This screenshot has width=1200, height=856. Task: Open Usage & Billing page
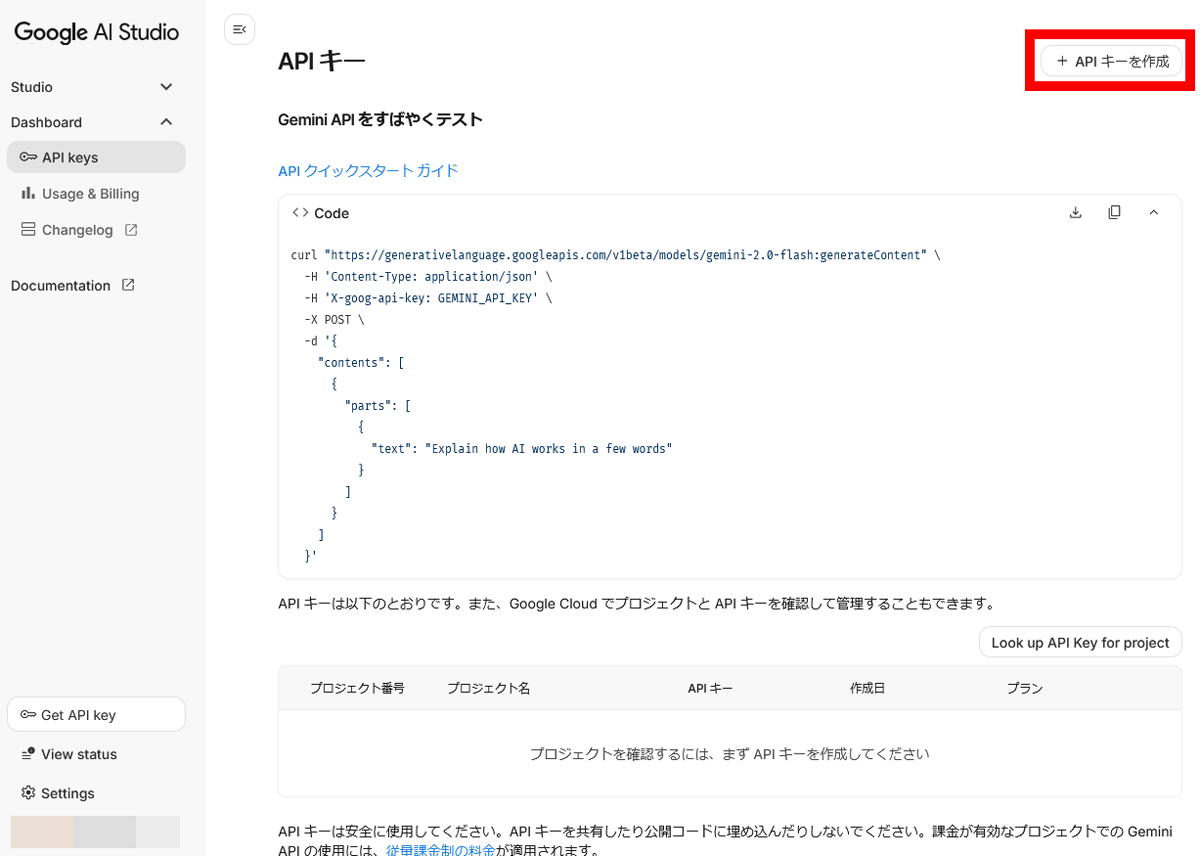click(90, 194)
